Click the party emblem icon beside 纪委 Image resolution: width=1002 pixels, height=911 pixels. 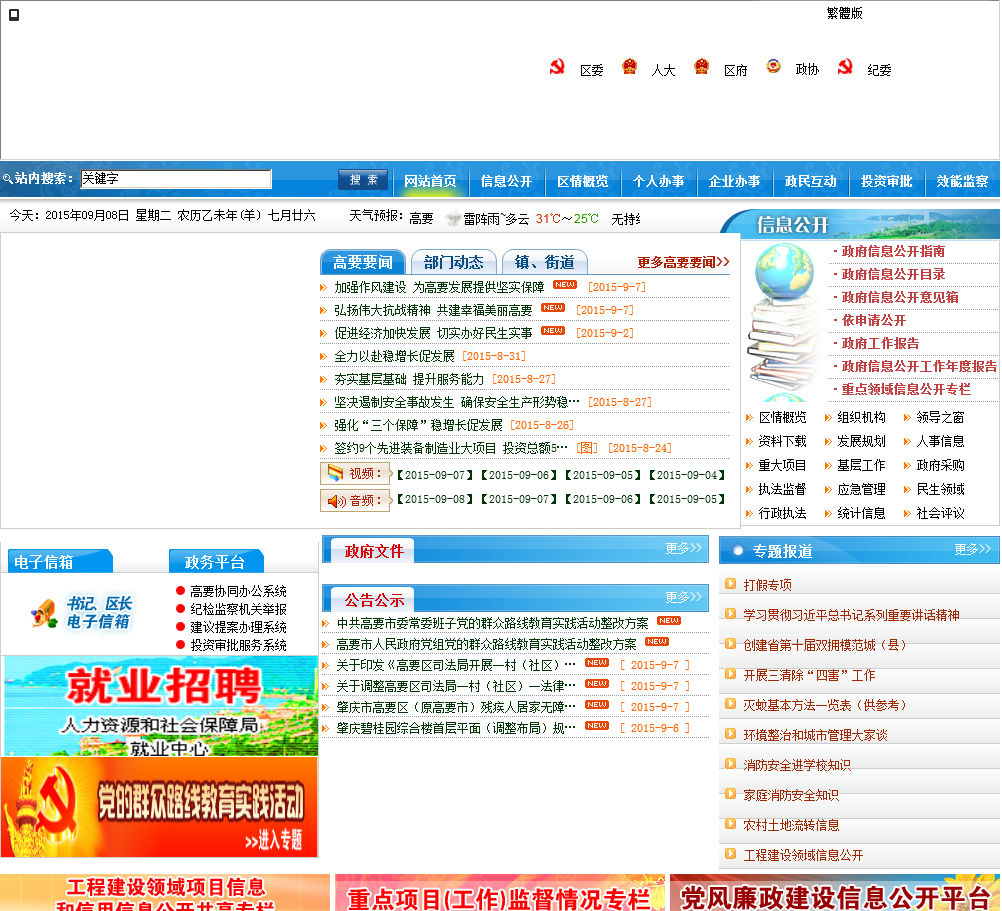click(845, 66)
